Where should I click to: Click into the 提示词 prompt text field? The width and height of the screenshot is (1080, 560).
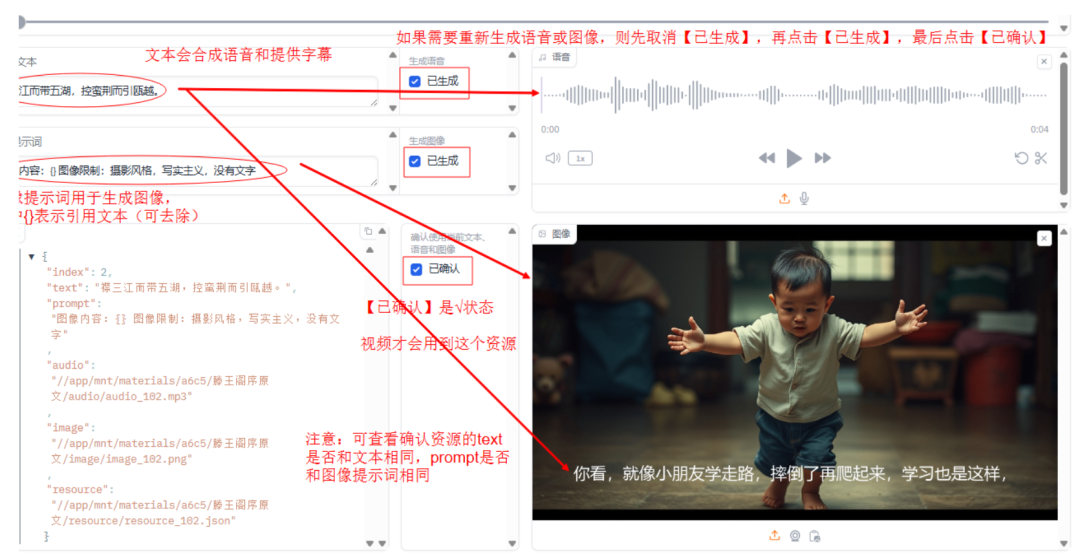pyautogui.click(x=190, y=171)
